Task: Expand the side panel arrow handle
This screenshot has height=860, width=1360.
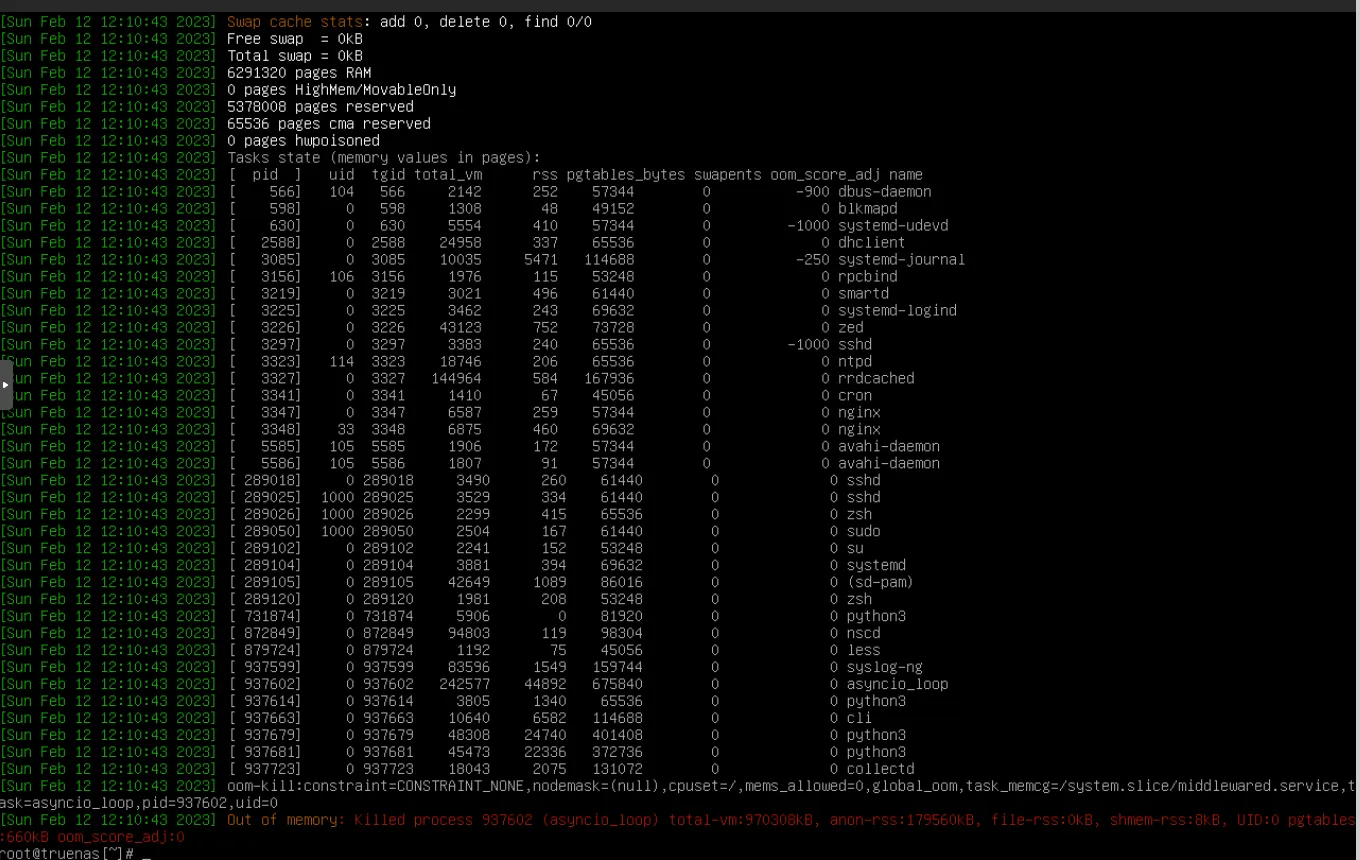Action: (x=6, y=386)
